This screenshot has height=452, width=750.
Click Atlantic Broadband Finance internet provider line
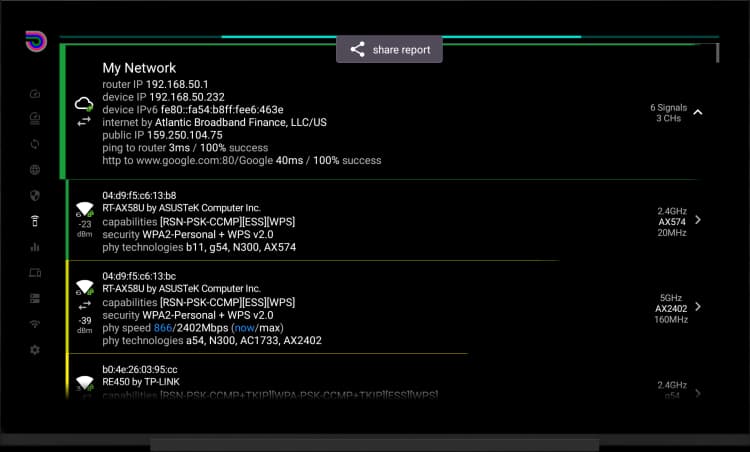214,122
